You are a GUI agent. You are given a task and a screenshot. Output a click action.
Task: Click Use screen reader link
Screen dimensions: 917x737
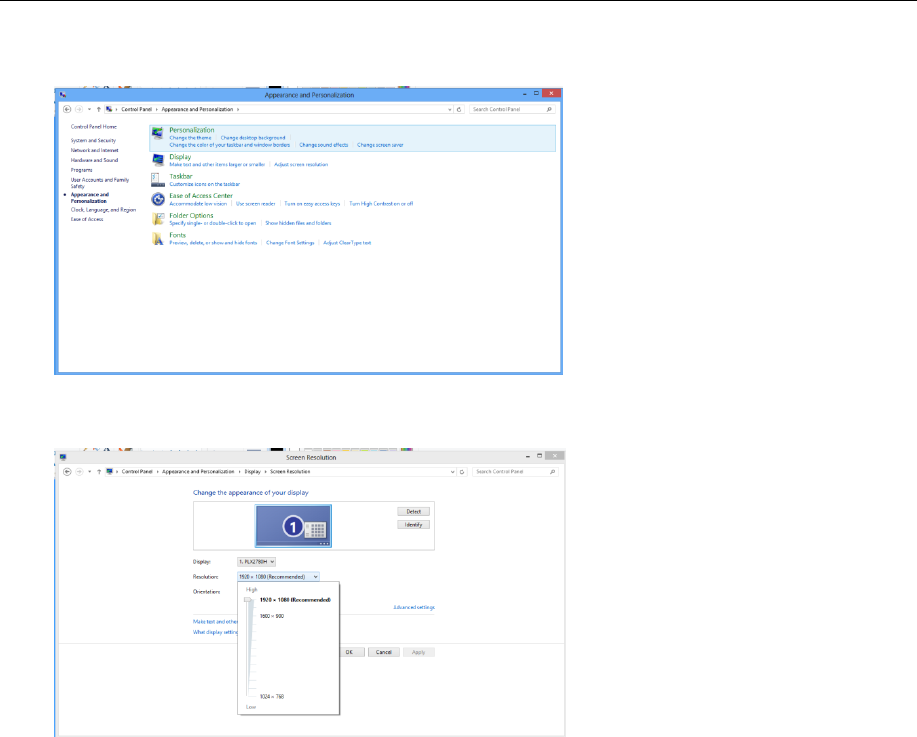coord(256,204)
